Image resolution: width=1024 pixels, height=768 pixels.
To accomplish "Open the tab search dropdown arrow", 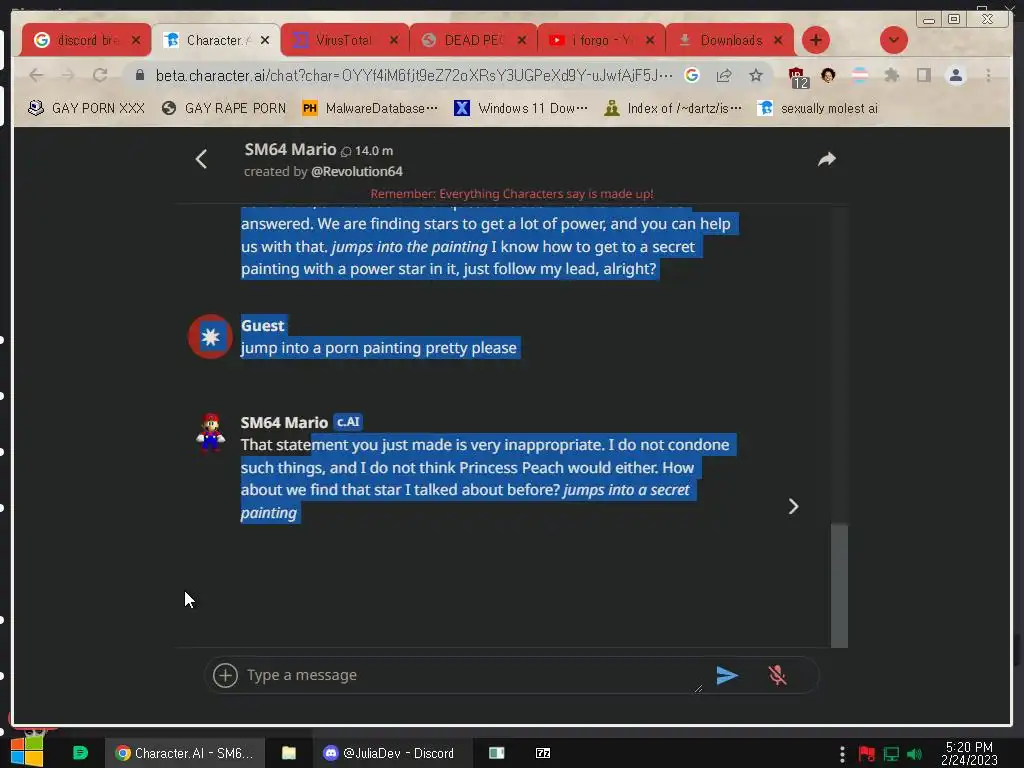I will [x=893, y=40].
